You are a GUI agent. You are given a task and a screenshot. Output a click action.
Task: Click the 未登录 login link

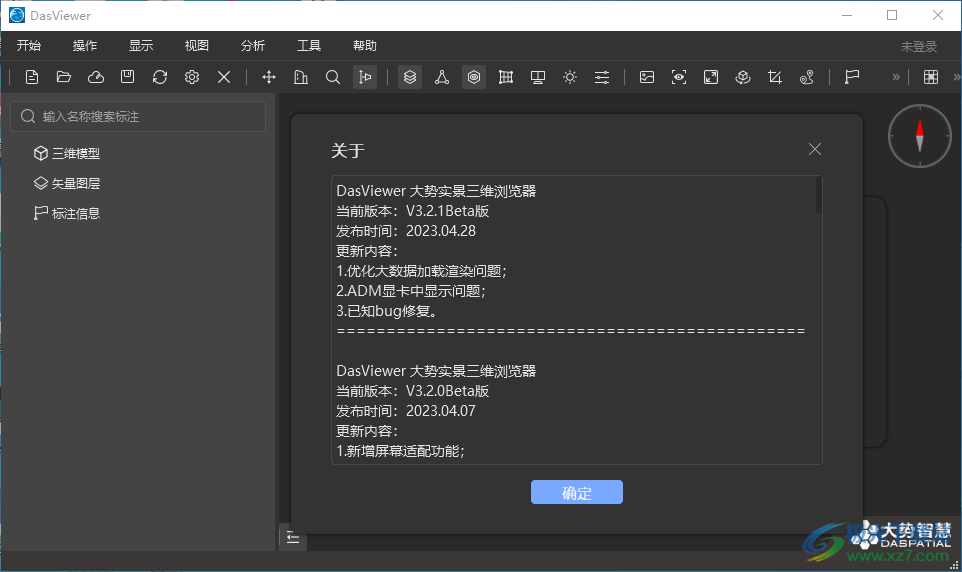(918, 47)
